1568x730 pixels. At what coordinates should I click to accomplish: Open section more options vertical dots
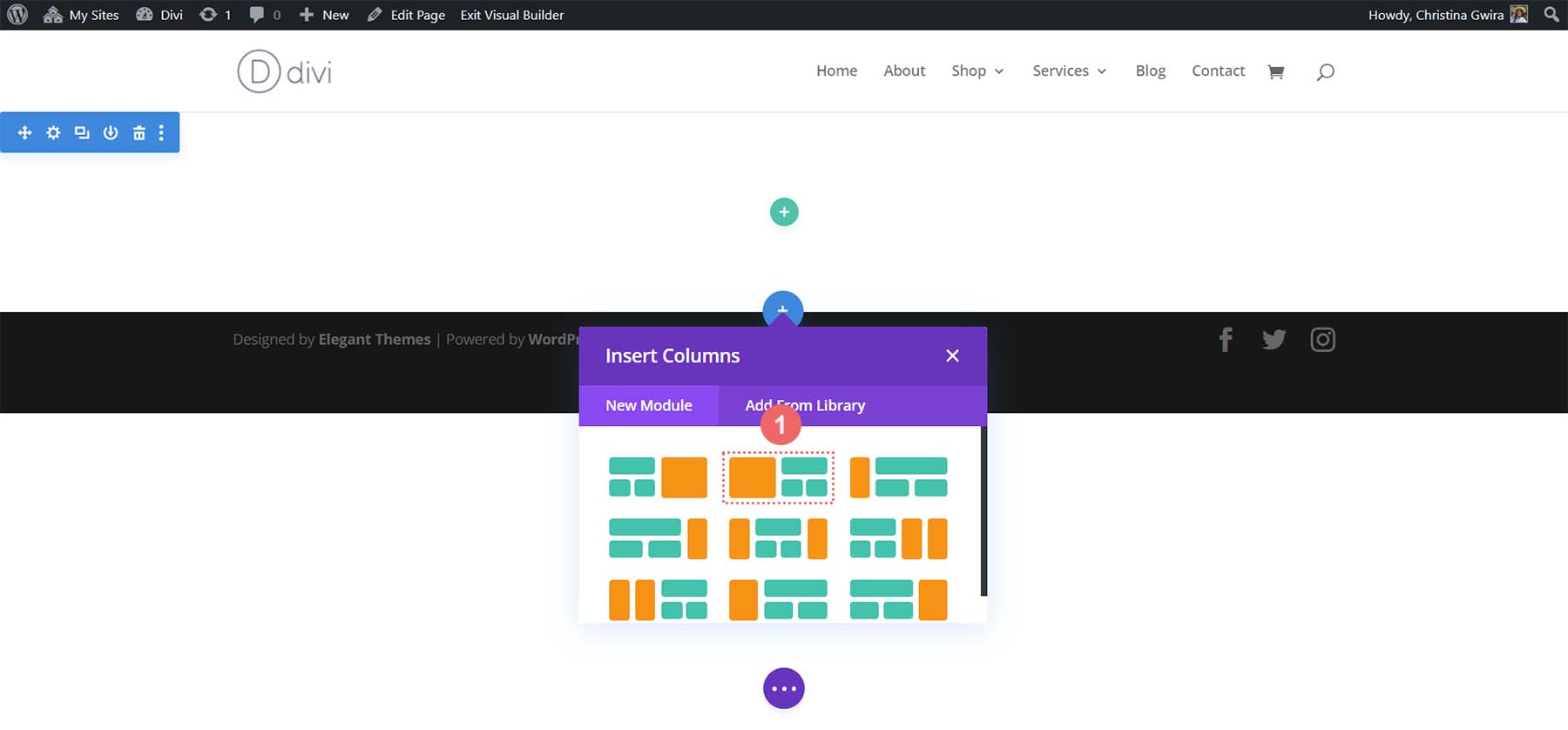click(x=161, y=132)
